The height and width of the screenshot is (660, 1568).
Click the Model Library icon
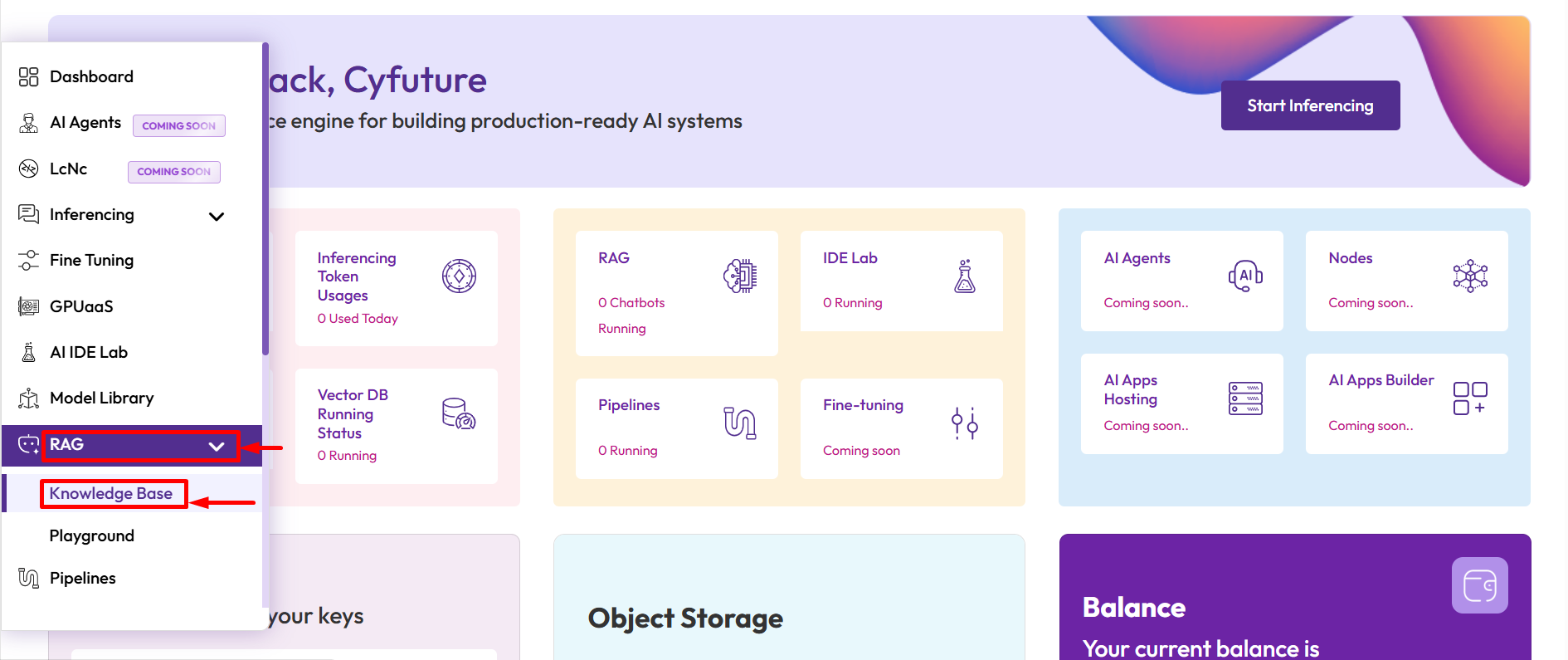click(28, 398)
